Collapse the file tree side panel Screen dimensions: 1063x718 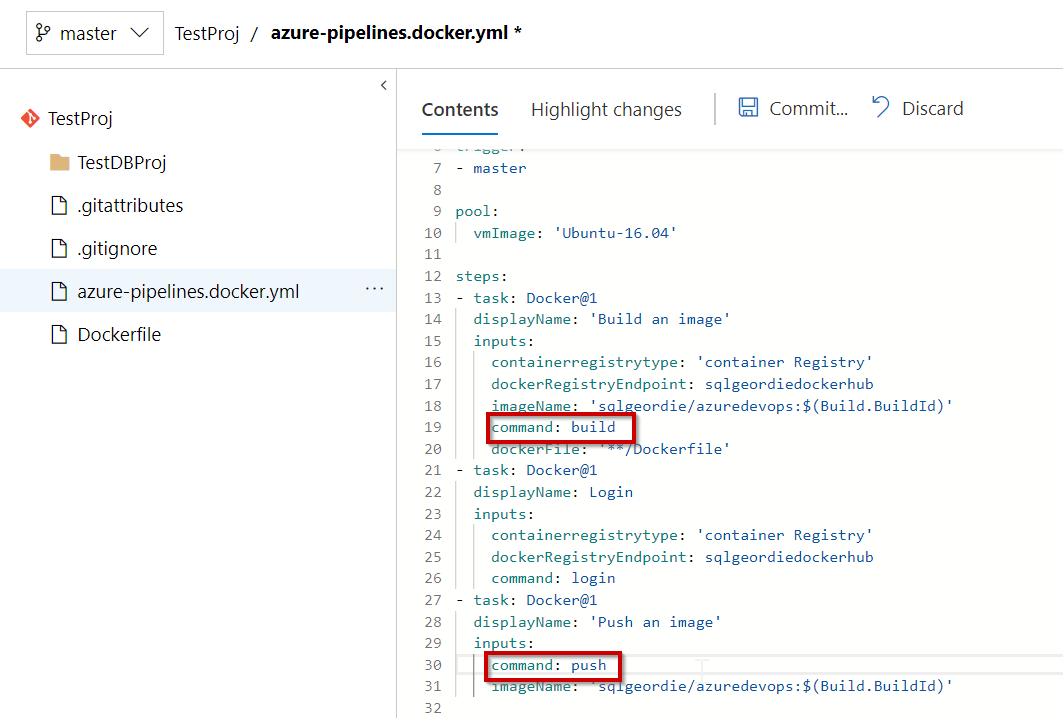click(383, 86)
